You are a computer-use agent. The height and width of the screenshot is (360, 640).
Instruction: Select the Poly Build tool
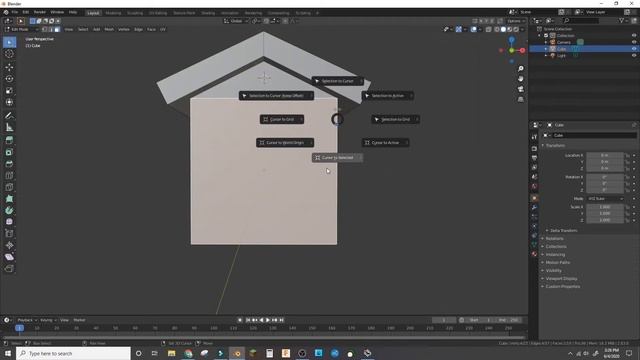(x=9, y=199)
